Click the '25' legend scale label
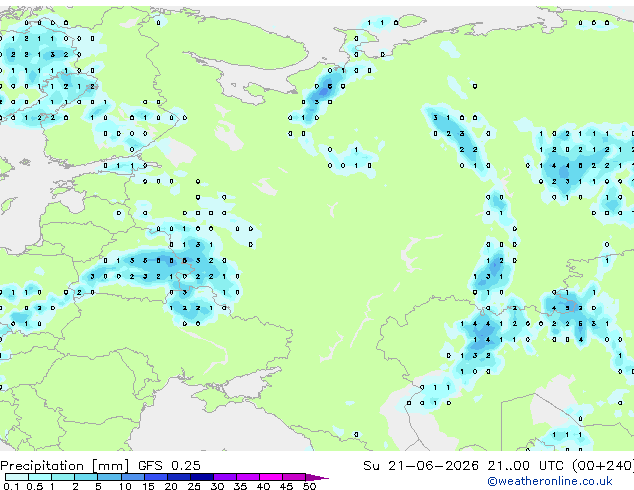Screen dimensions: 634x490 click(x=194, y=486)
